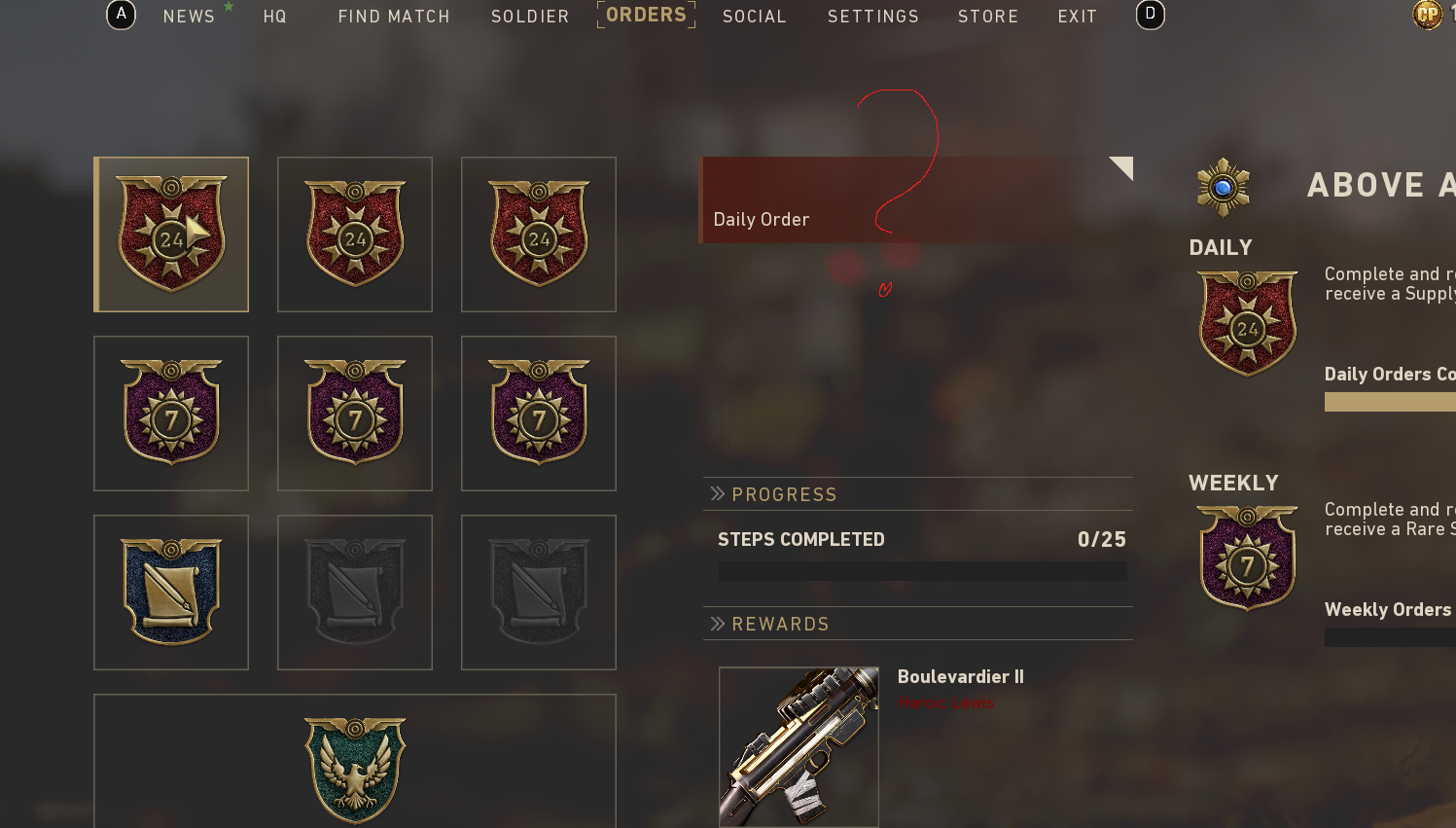Click the Daily Order banner corner triangle

click(x=1123, y=166)
